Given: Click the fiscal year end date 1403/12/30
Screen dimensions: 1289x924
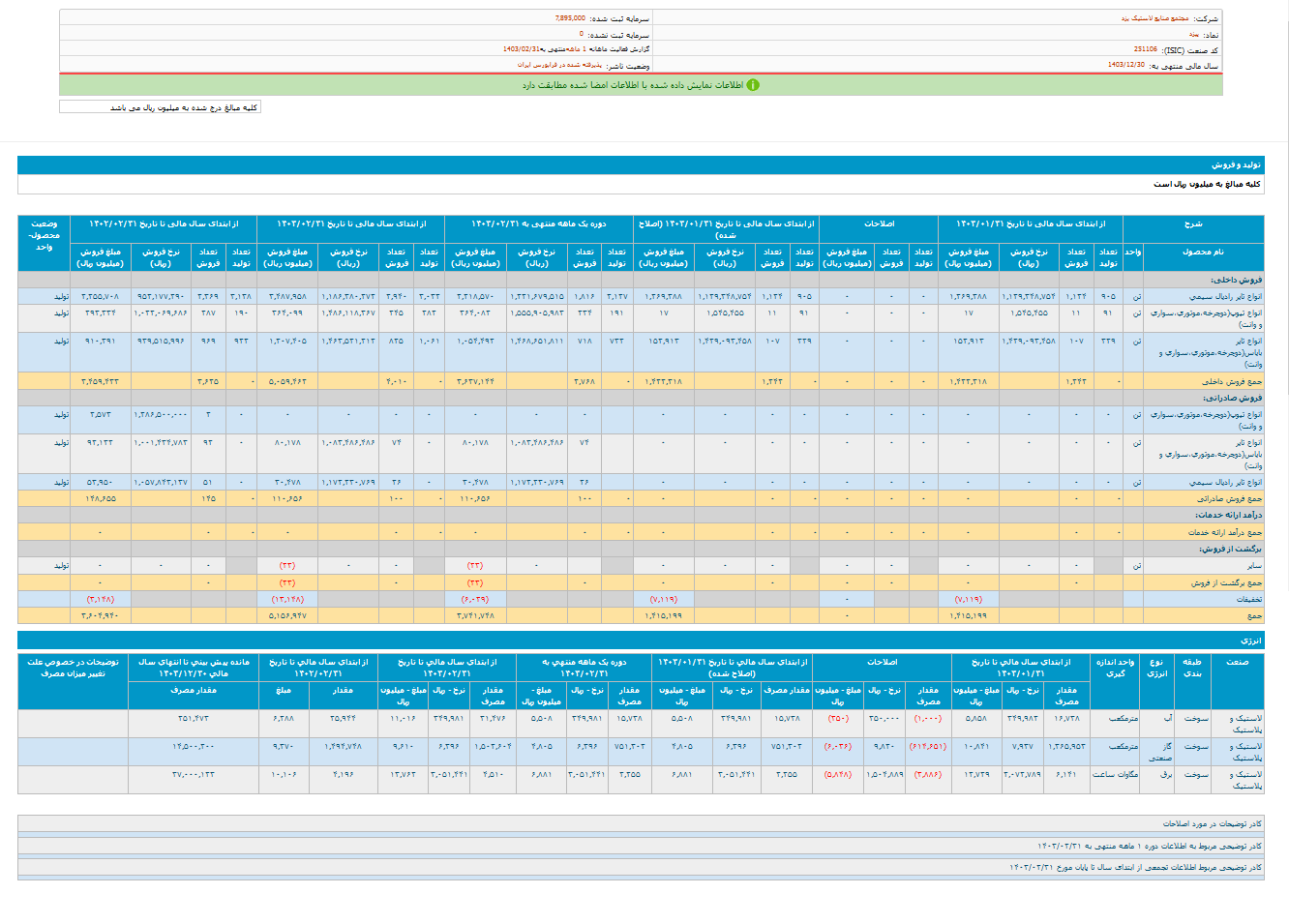Looking at the screenshot, I should click(x=1125, y=65).
